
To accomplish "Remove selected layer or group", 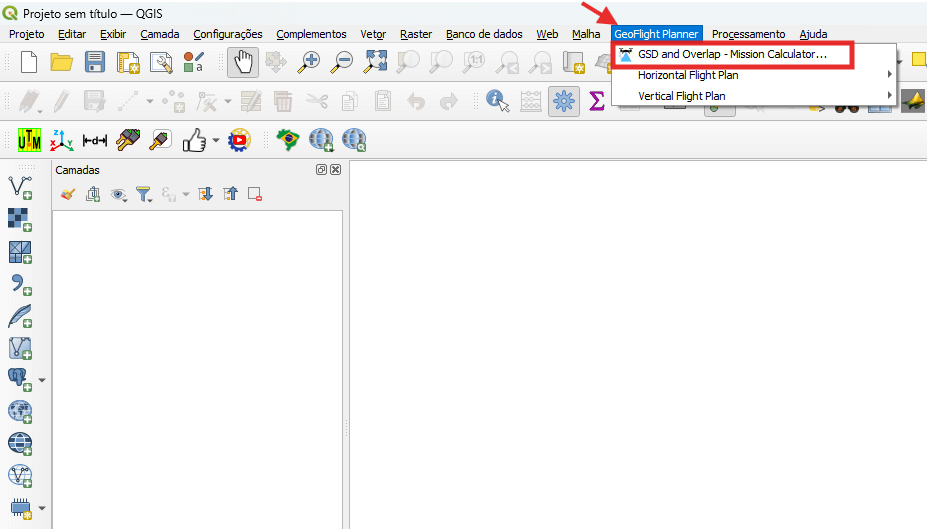I will (255, 194).
